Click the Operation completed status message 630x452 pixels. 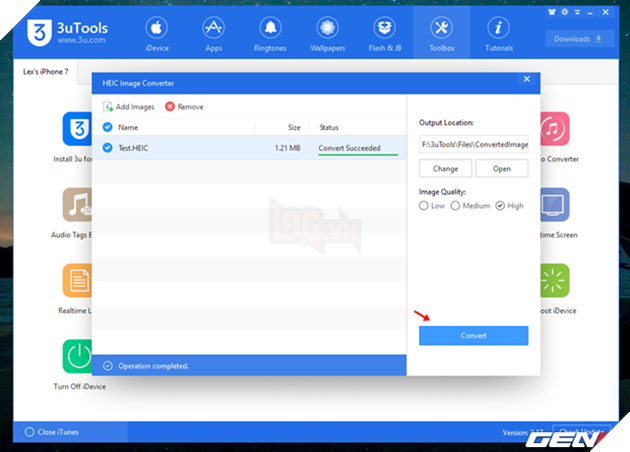point(153,366)
